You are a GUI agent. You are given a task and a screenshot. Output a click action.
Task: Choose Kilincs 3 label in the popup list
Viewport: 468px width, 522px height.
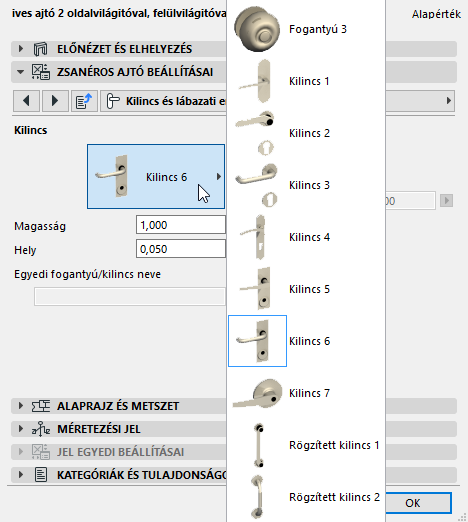(309, 185)
